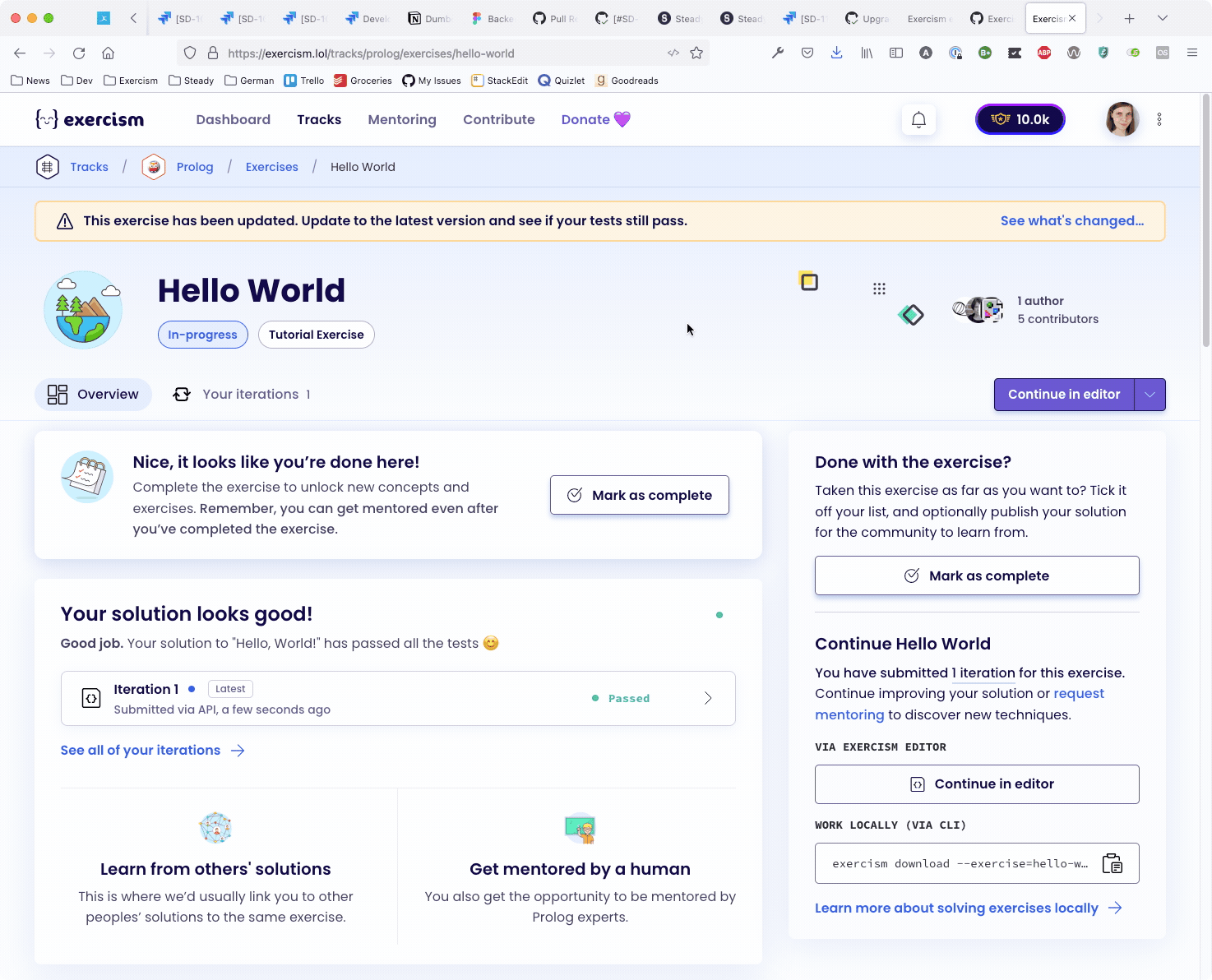Open the Goodreads bookmark
Viewport: 1212px width, 980px height.
point(627,81)
